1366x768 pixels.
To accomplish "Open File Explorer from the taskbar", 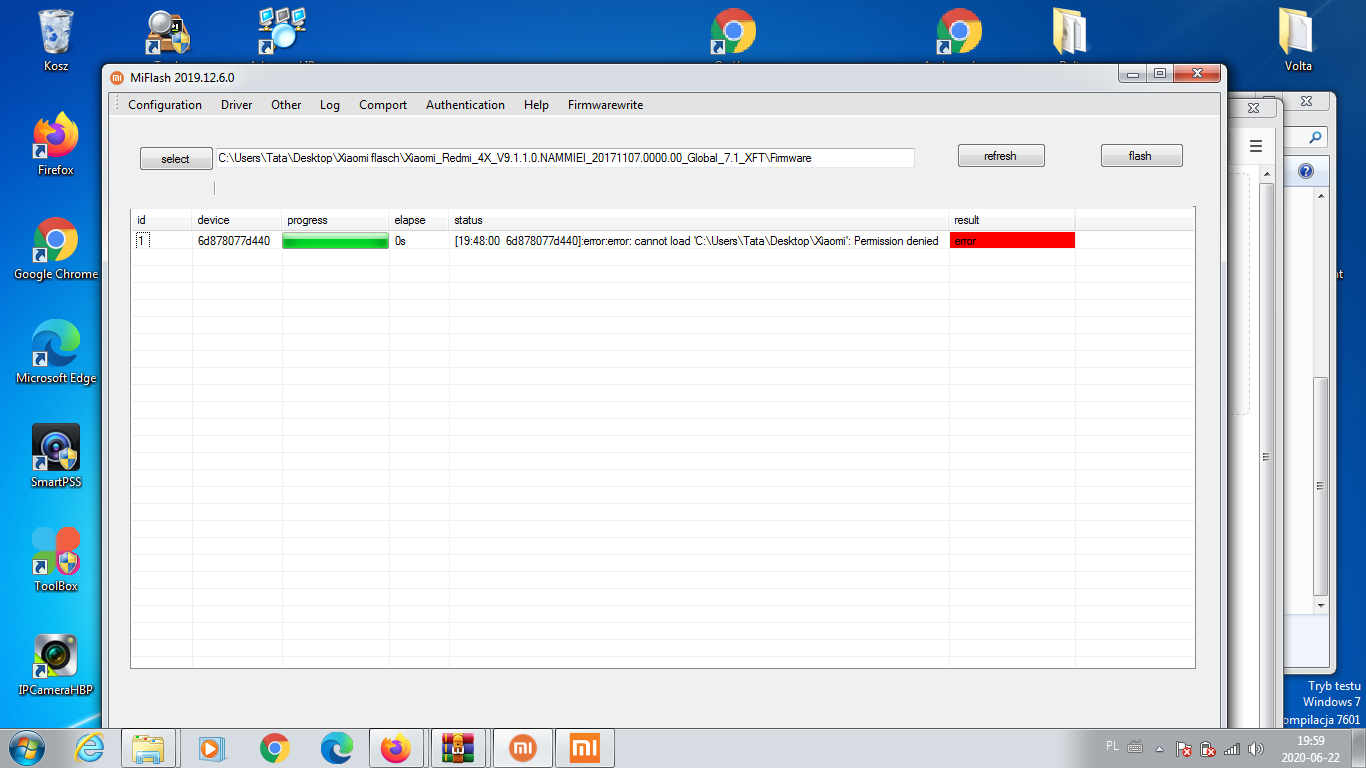I will pos(148,748).
